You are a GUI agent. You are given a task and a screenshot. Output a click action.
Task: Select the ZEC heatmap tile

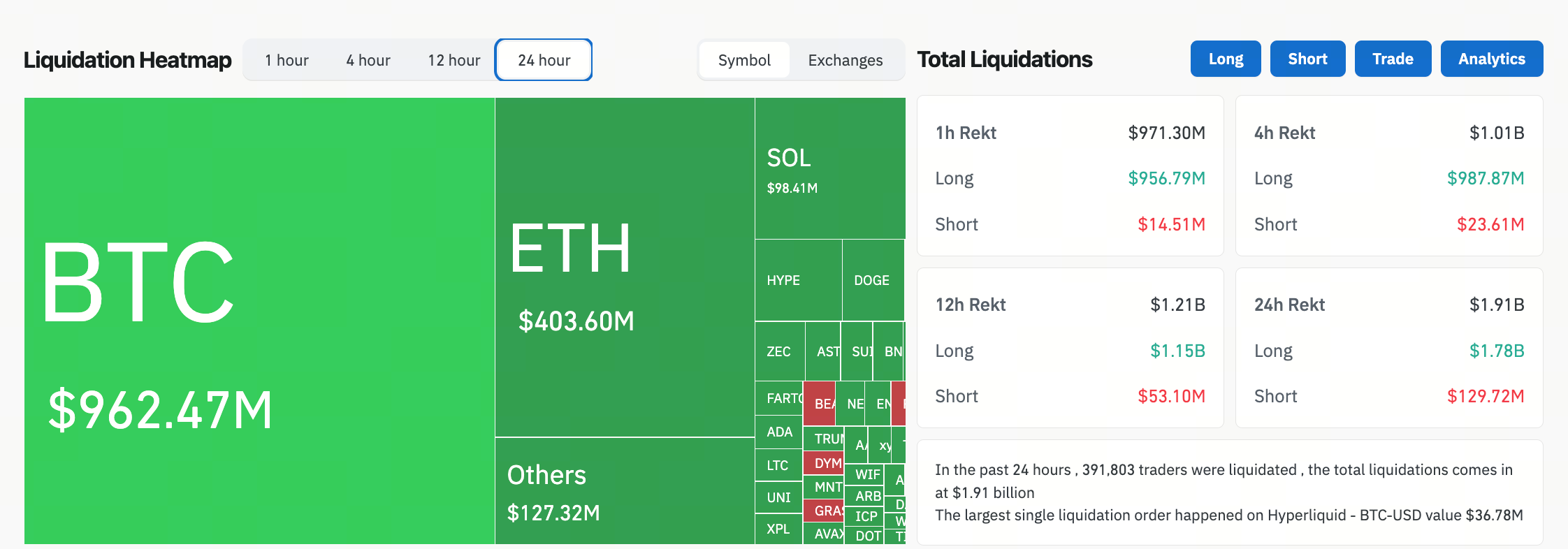tap(780, 351)
